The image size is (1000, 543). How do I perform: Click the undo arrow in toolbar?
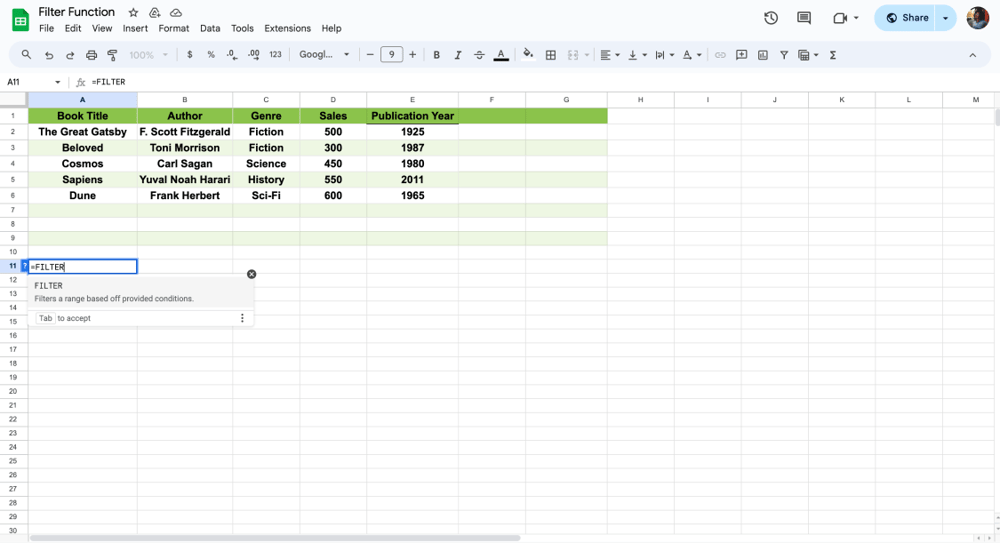(x=48, y=55)
